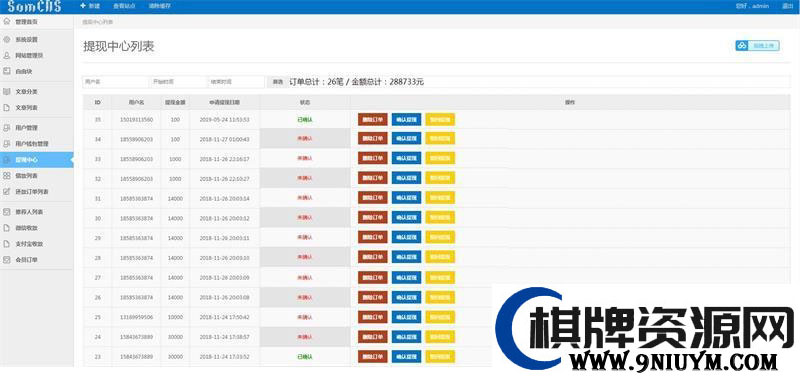800x379 pixels.
Task: Focus the 用户名 search input field
Action: pos(115,82)
